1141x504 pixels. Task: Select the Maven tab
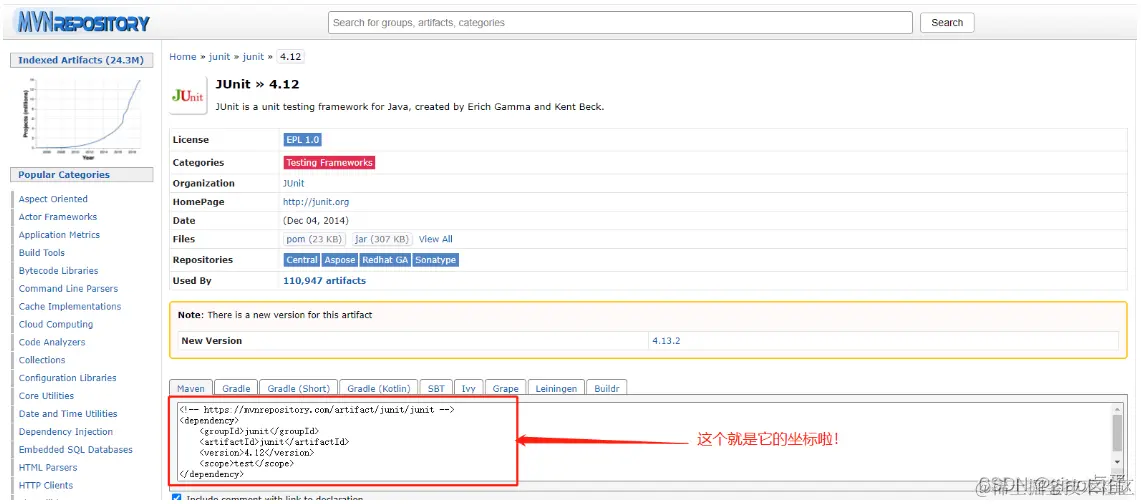click(191, 388)
